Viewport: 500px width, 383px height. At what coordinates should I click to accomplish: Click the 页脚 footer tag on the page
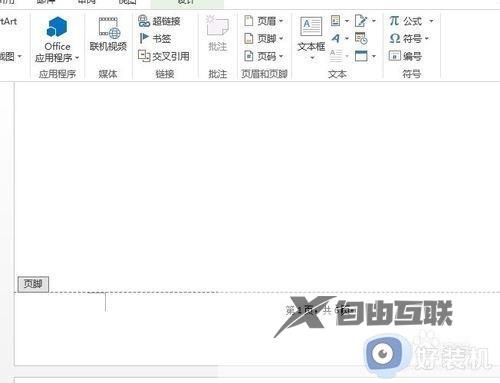click(x=33, y=284)
